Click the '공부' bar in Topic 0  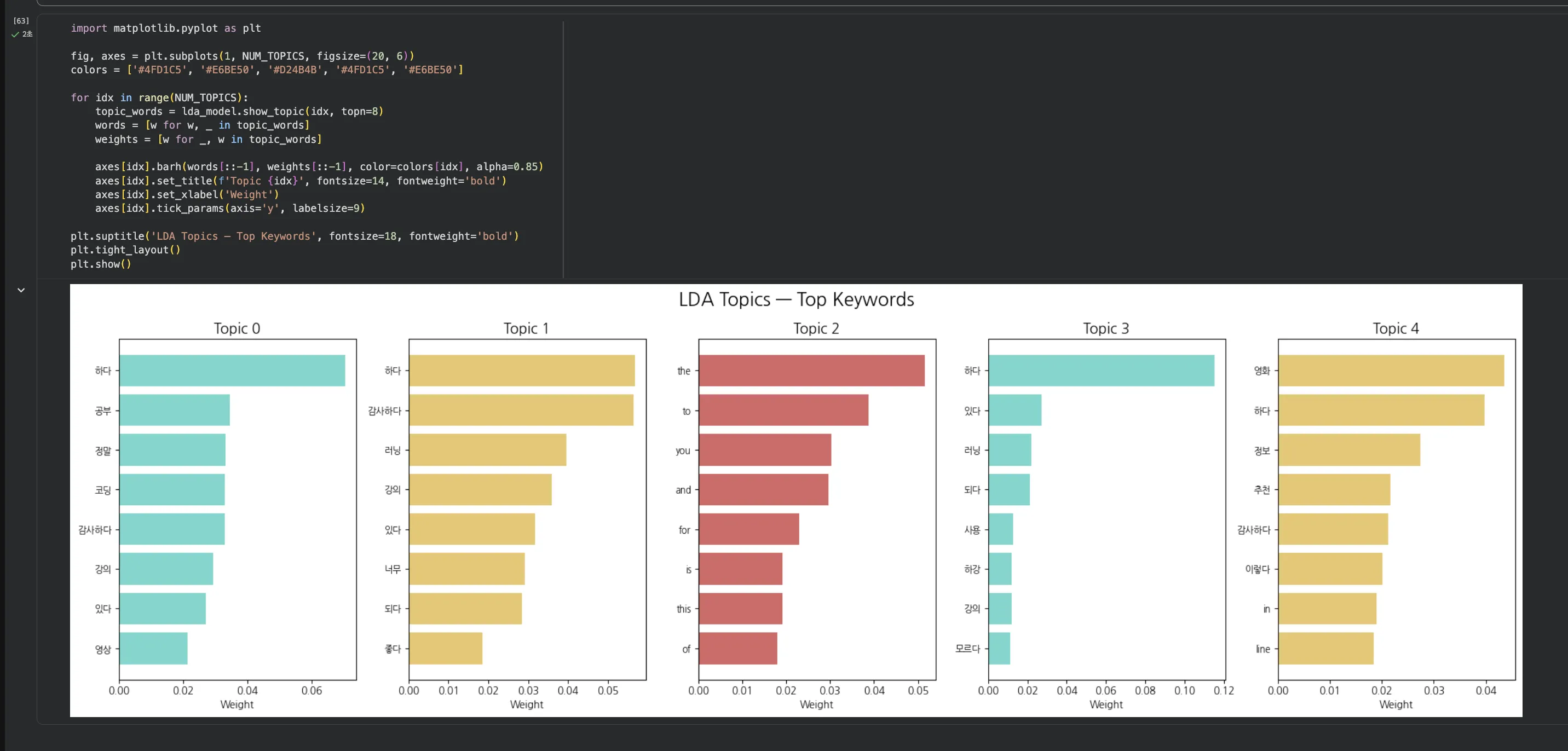coord(174,410)
